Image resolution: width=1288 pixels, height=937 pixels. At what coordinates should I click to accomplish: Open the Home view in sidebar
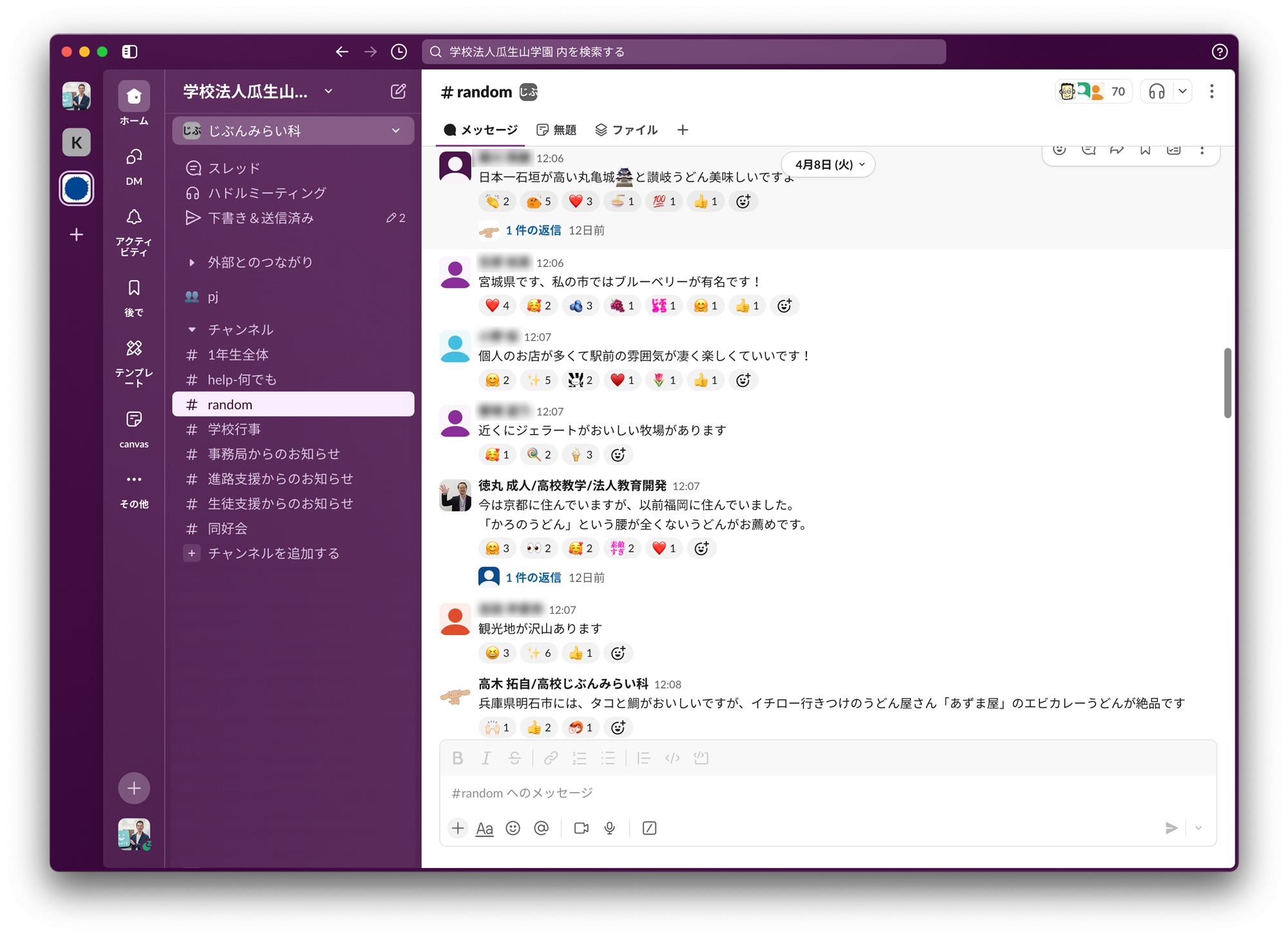[x=134, y=104]
